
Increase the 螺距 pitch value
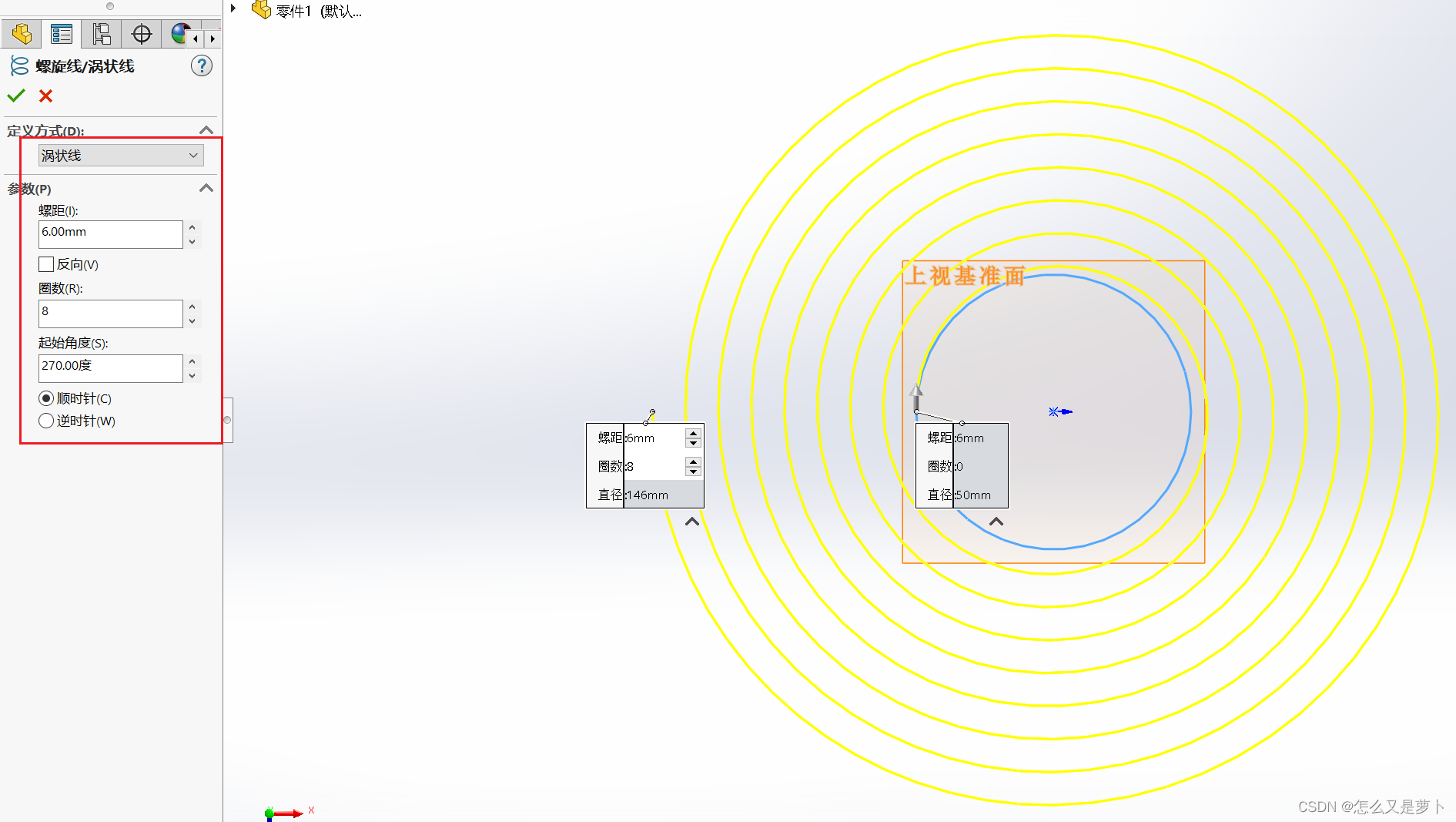(x=192, y=227)
